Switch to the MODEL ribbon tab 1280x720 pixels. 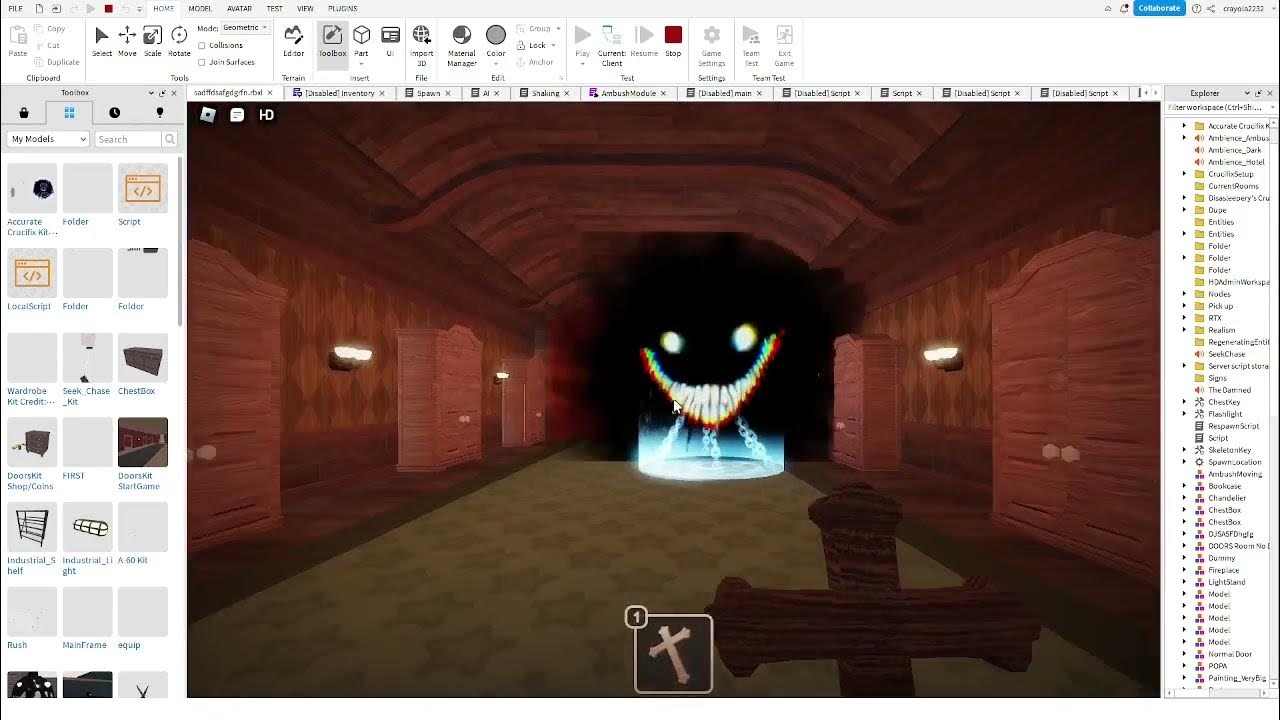[200, 8]
